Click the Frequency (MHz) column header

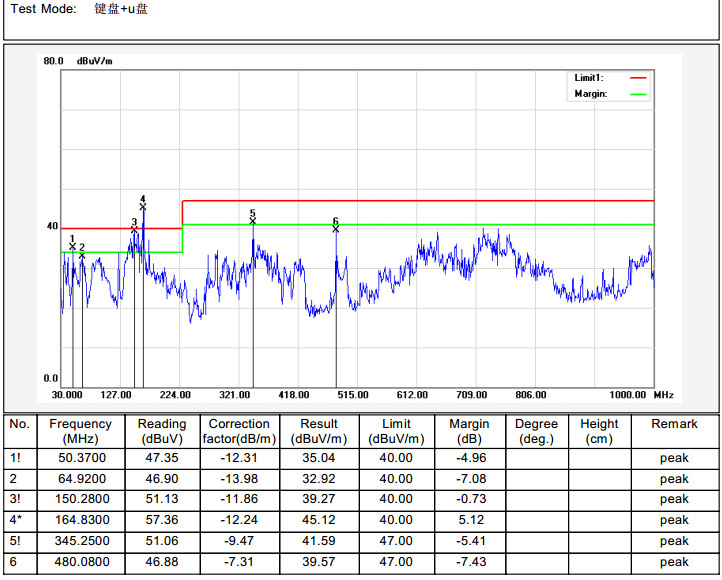tap(81, 431)
